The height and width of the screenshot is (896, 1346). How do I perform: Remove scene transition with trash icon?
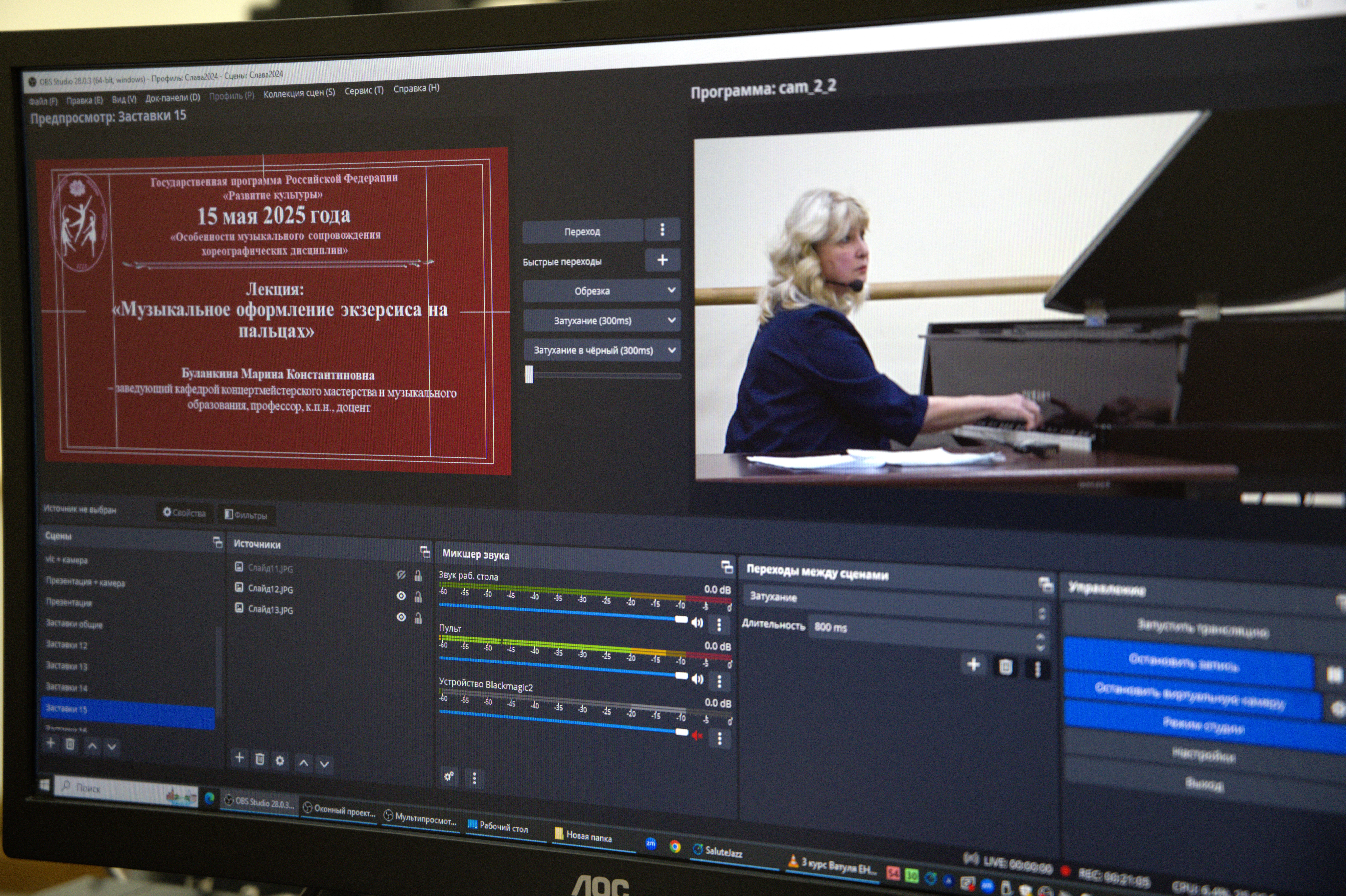1005,667
